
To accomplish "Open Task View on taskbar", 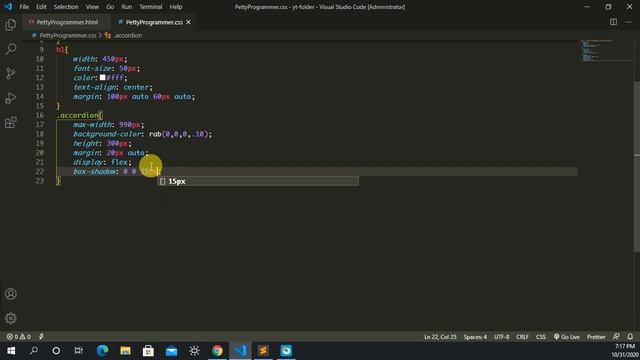I will 79,351.
